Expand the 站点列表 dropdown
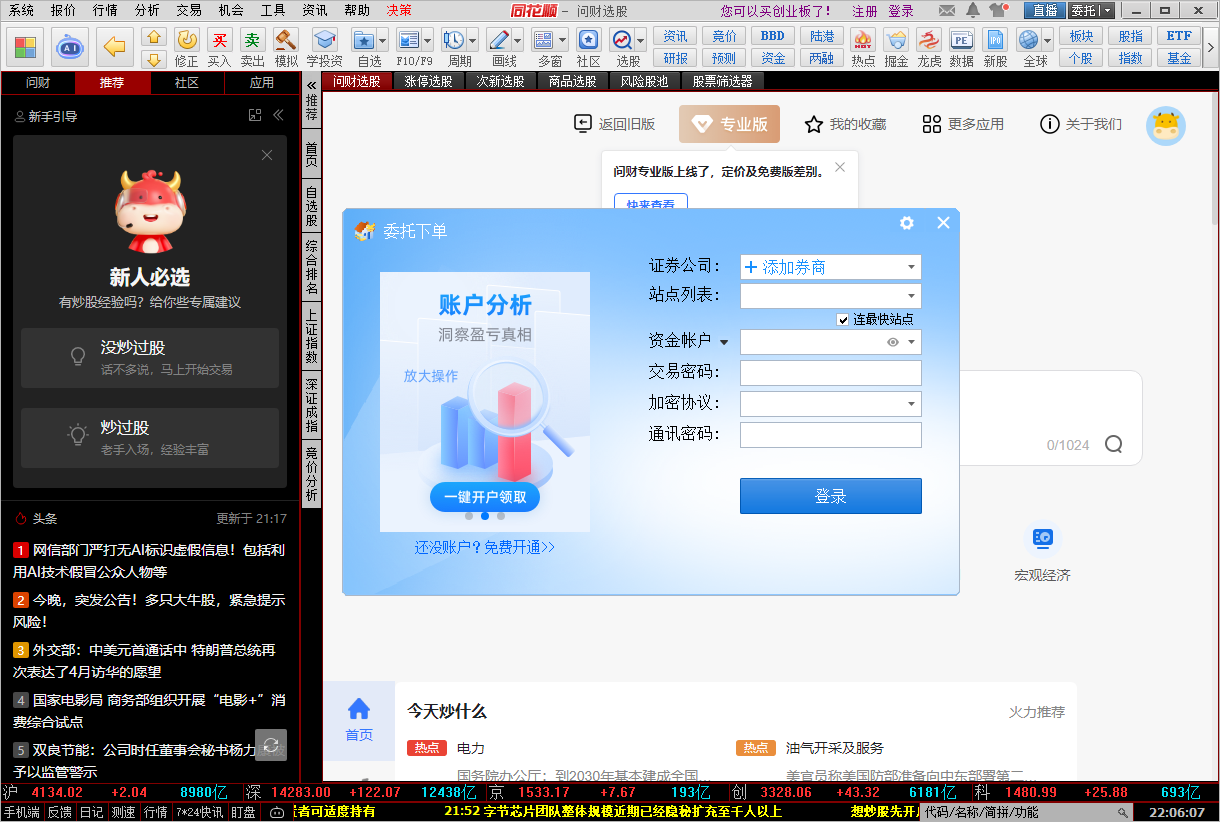The height and width of the screenshot is (822, 1220). [909, 296]
